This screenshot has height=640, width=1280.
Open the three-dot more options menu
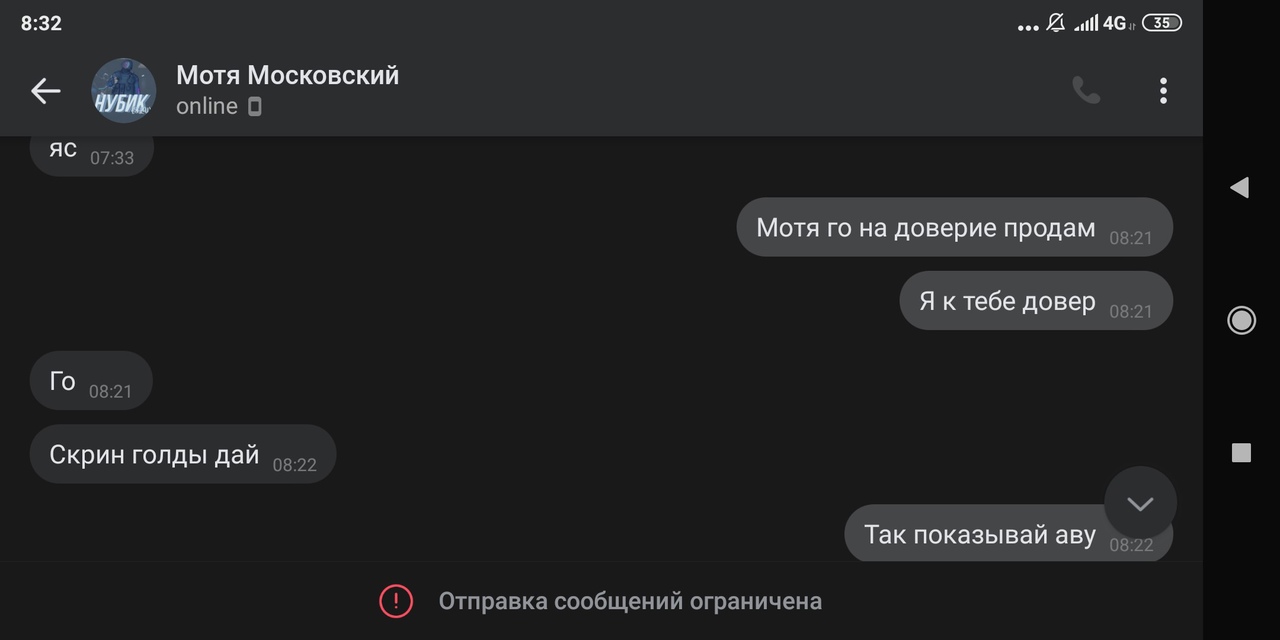coord(1163,91)
